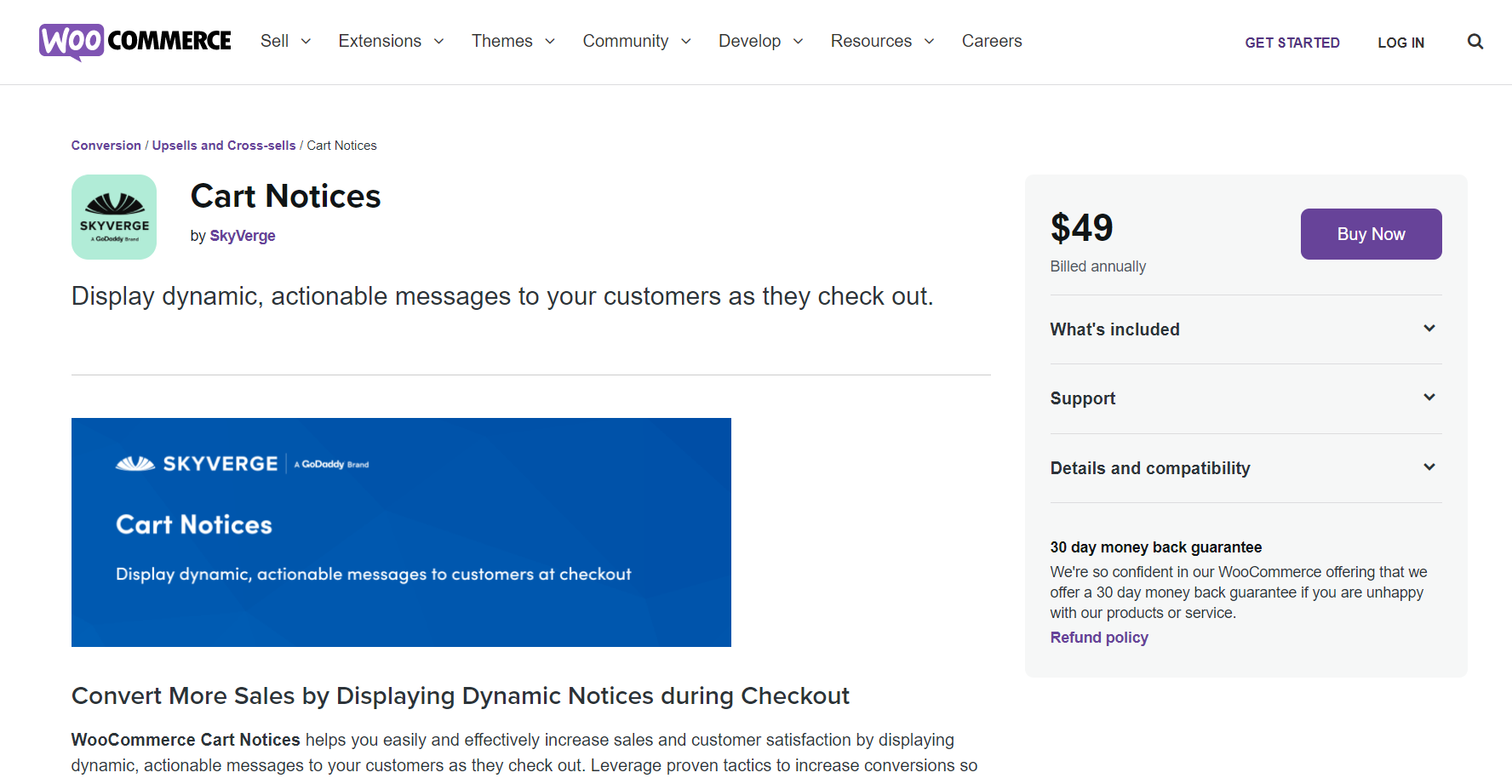Open the Develop menu

[760, 41]
